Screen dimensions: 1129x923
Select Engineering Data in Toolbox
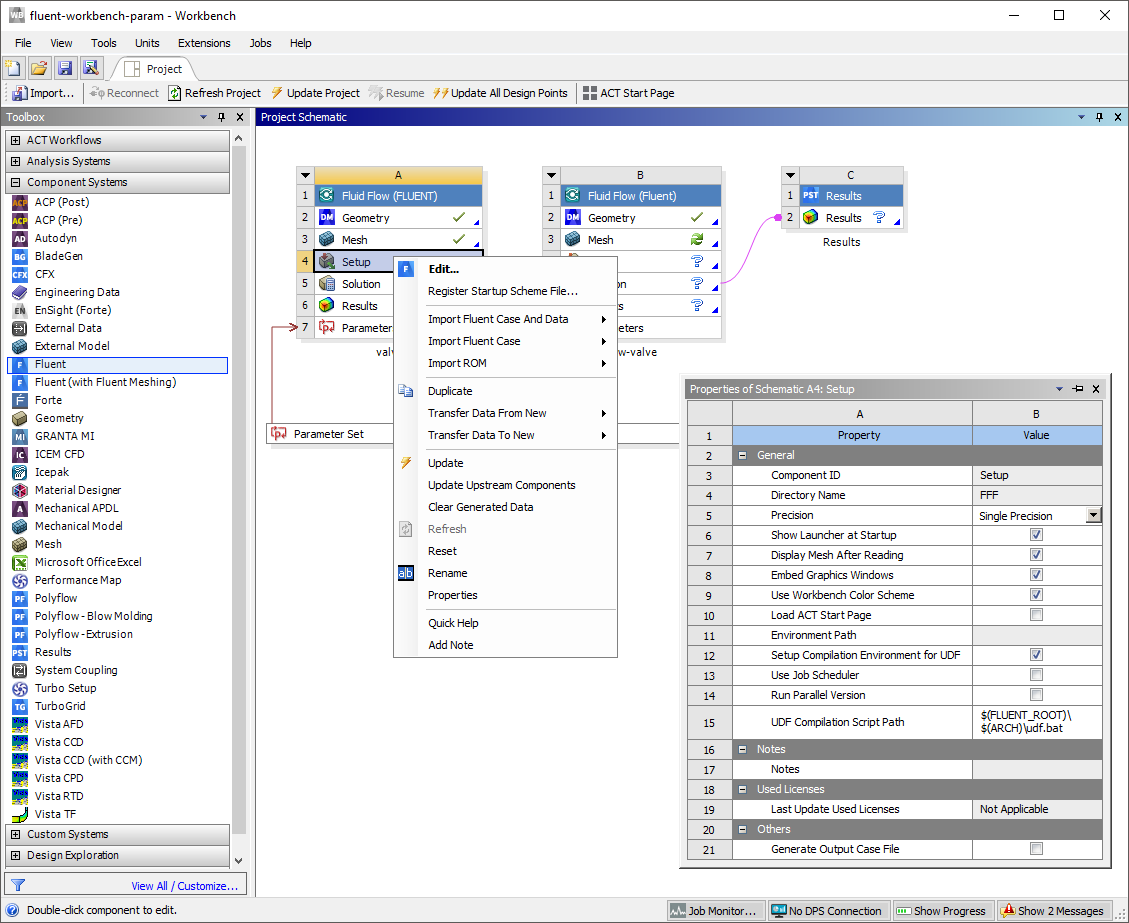77,292
